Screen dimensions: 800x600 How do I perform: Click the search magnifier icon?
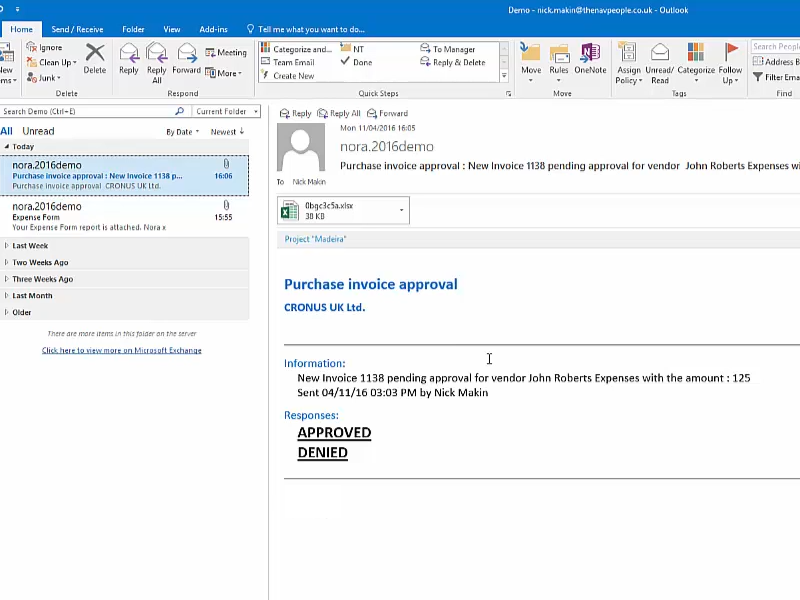(180, 111)
